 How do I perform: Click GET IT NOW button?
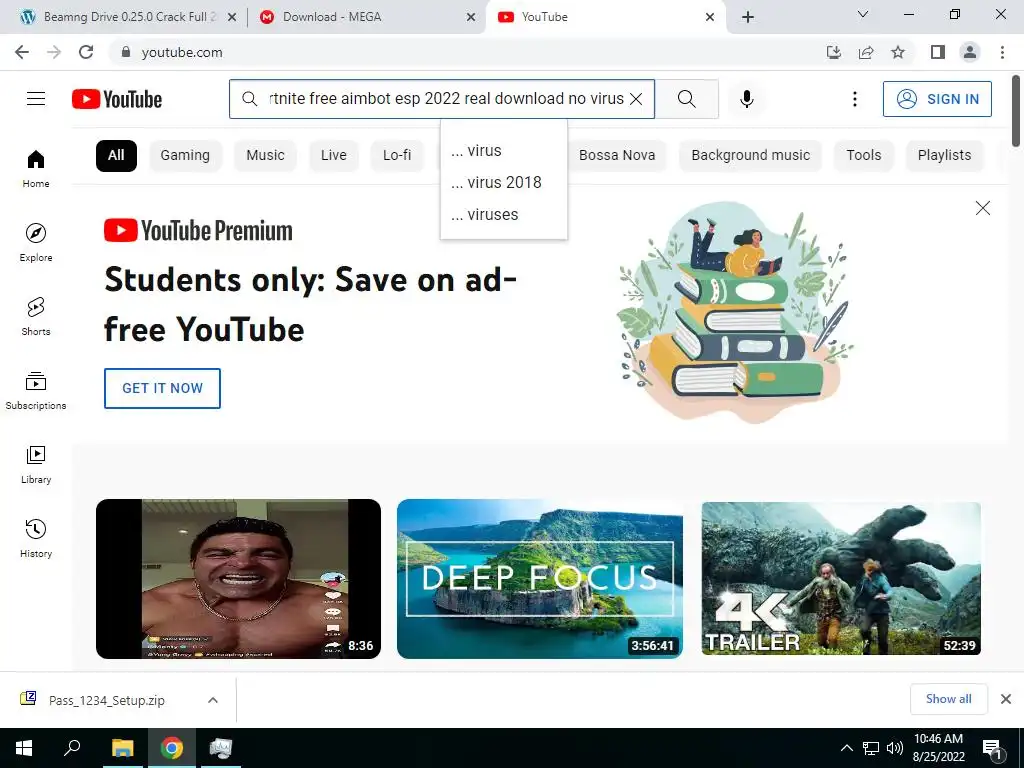click(163, 388)
